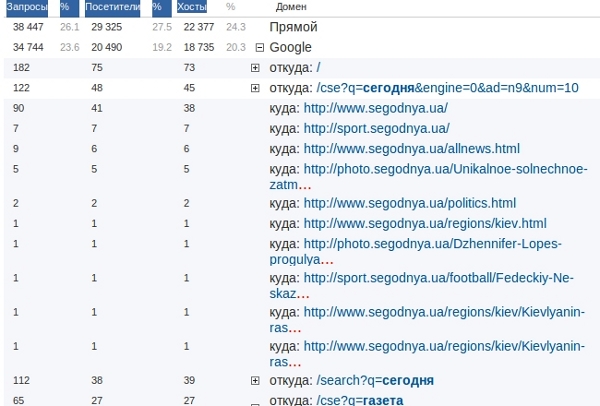Sort by Запросы column header
Image resolution: width=600 pixels, height=406 pixels.
click(x=27, y=7)
